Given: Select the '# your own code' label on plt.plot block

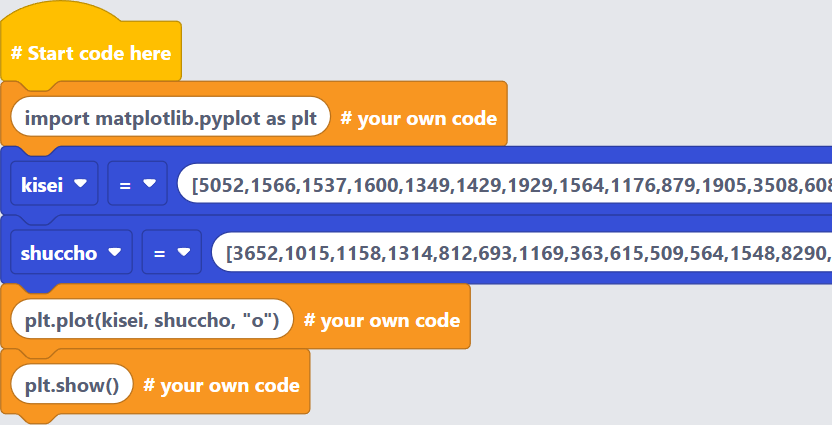Looking at the screenshot, I should coord(382,320).
